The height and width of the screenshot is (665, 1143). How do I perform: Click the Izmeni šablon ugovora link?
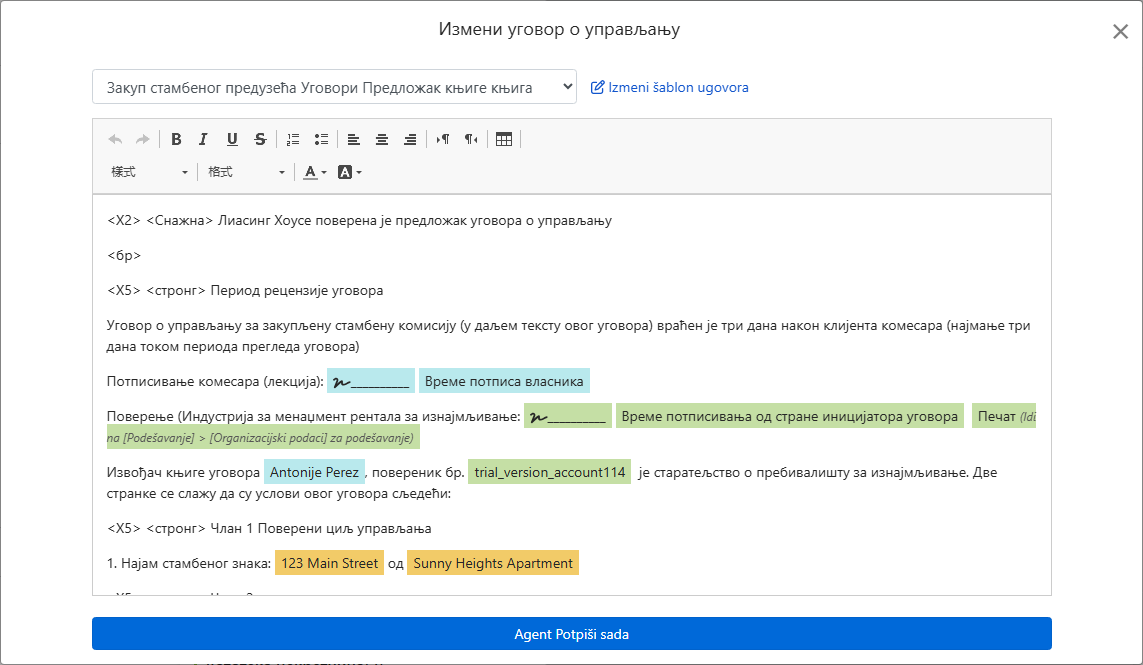pos(669,88)
